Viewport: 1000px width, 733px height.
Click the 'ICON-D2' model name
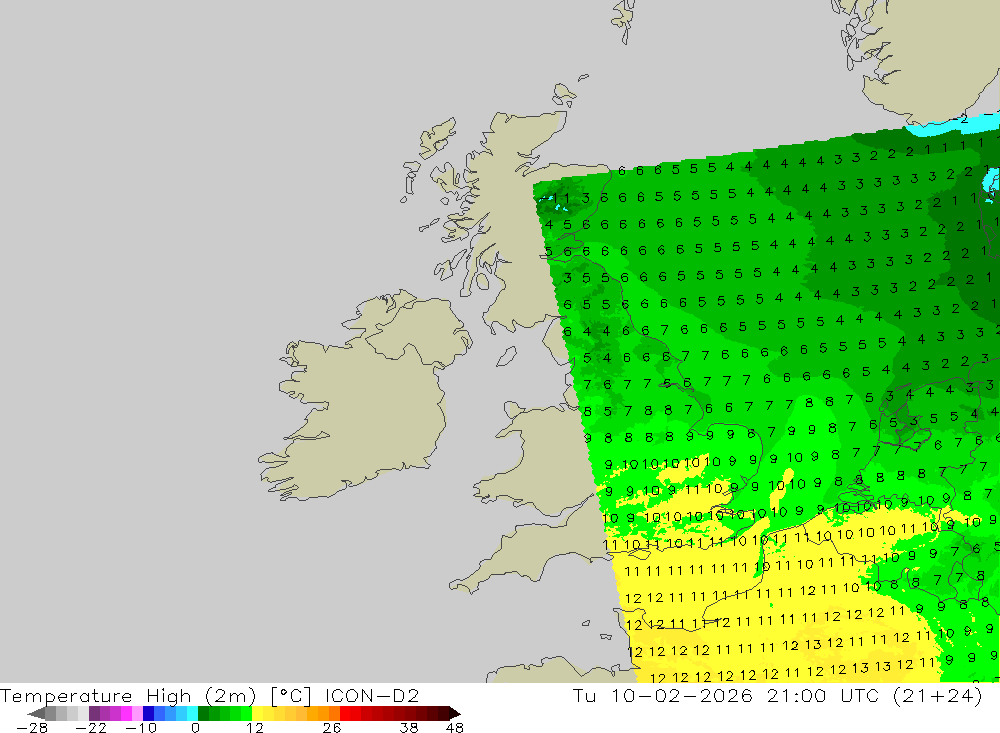coord(372,695)
